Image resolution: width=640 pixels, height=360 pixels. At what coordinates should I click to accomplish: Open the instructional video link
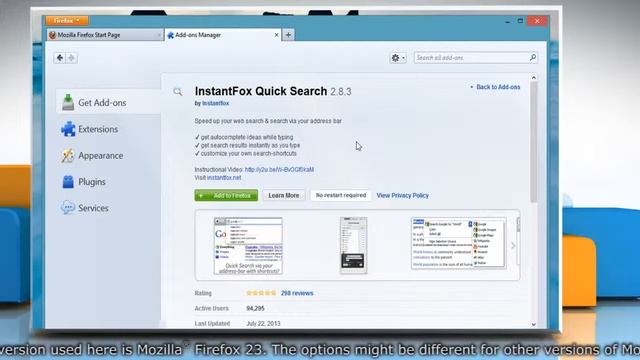(279, 169)
